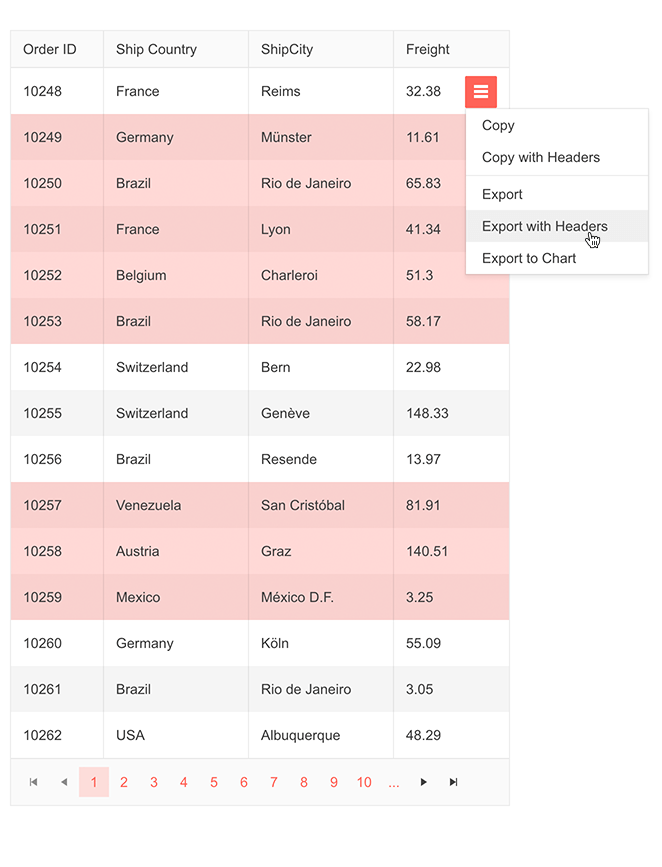The image size is (662, 867).
Task: Go to page 10
Action: [364, 782]
